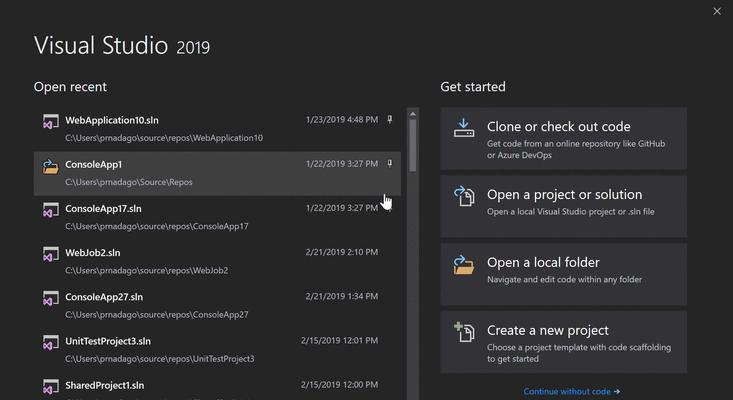The width and height of the screenshot is (733, 400).
Task: Open ConsoleApp1 recent folder
Action: tap(217, 173)
